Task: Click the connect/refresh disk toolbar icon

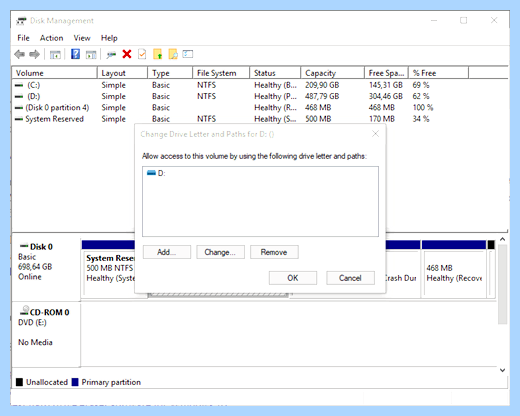Action: (111, 54)
